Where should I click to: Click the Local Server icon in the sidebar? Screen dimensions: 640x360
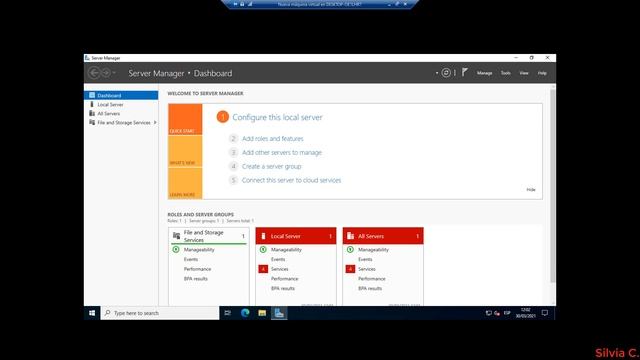[92, 104]
